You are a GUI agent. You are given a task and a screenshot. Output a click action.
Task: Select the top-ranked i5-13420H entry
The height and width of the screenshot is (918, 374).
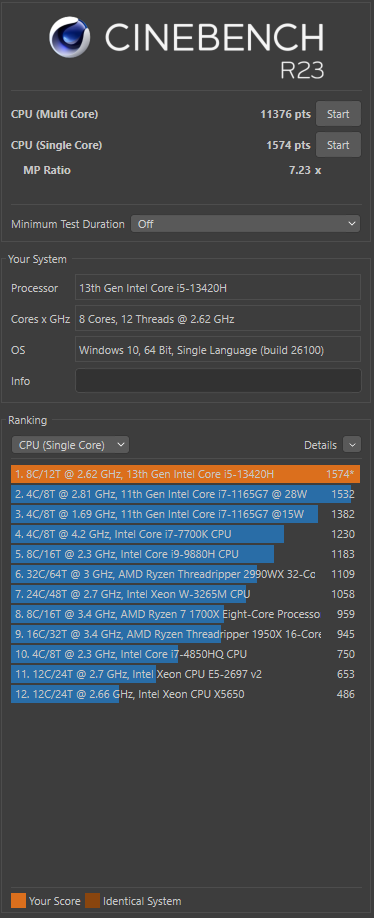point(186,474)
